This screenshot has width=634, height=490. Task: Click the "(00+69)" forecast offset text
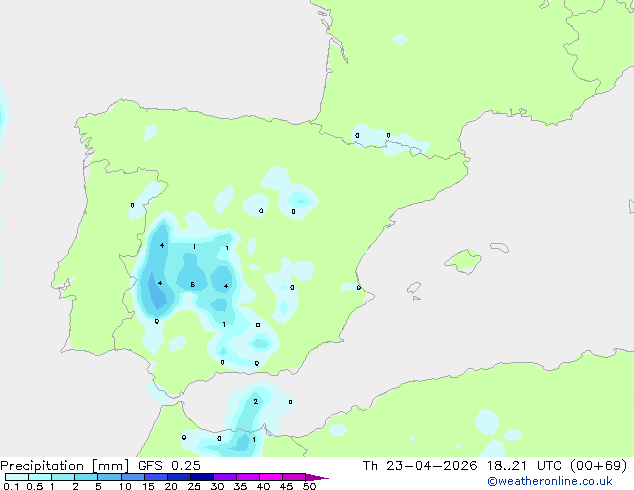(x=598, y=466)
